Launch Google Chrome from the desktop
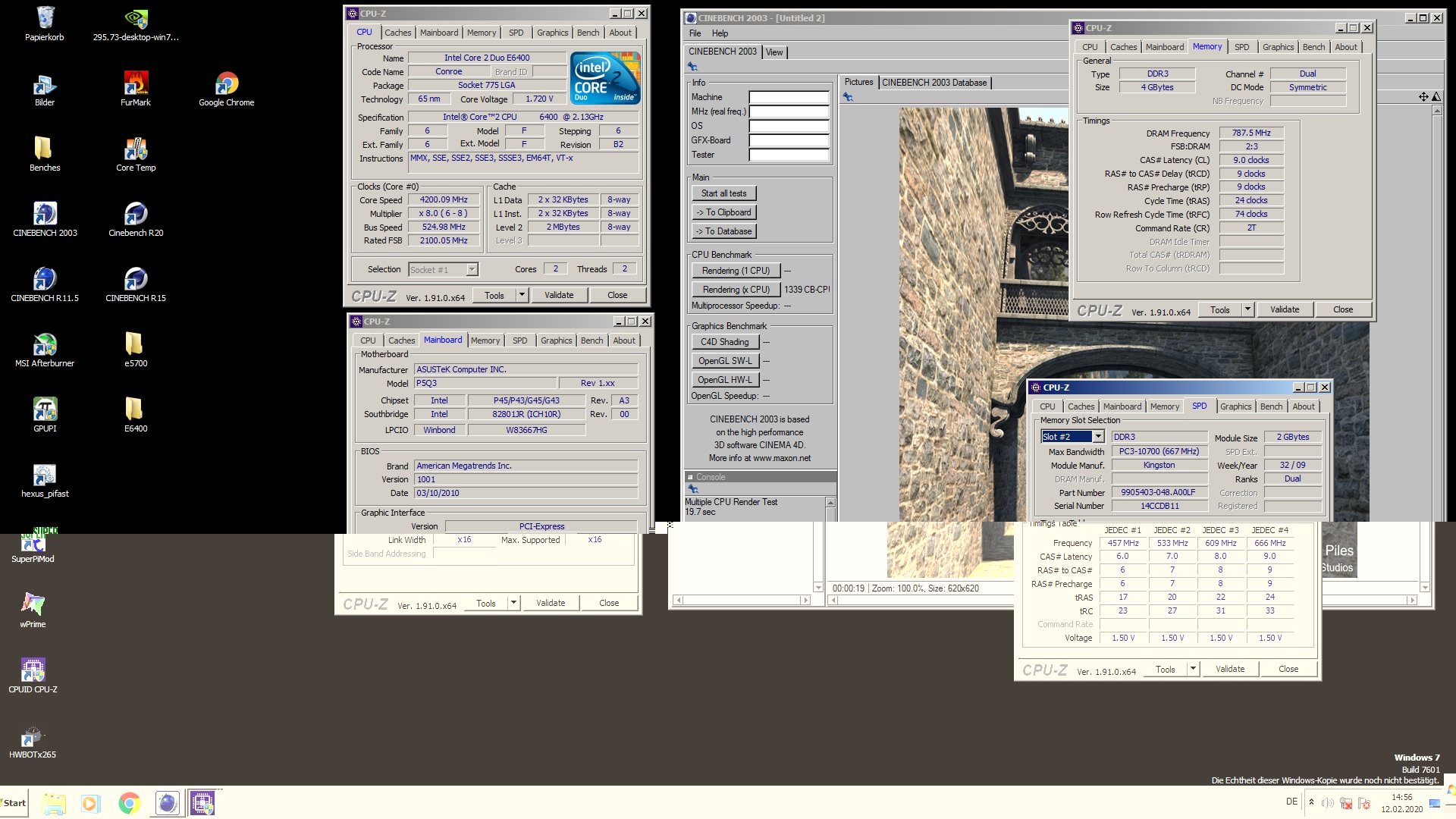Screen dimensions: 1456x819 tap(227, 89)
